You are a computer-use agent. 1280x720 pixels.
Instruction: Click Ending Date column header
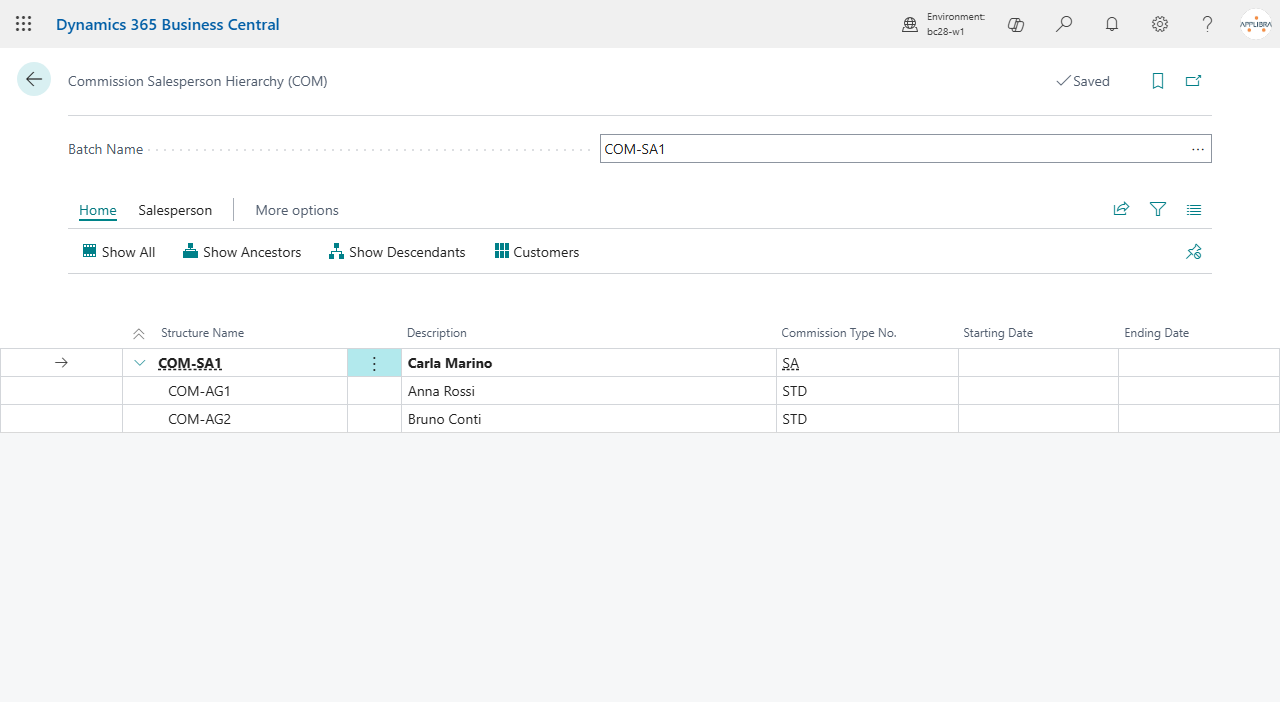[x=1156, y=333]
